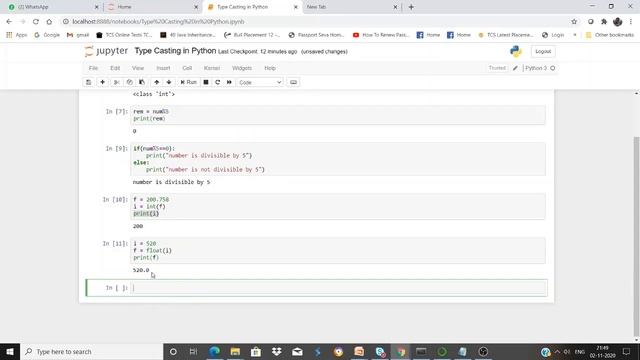Open Dropbox from taskbar
The width and height of the screenshot is (640, 360).
(x=277, y=351)
